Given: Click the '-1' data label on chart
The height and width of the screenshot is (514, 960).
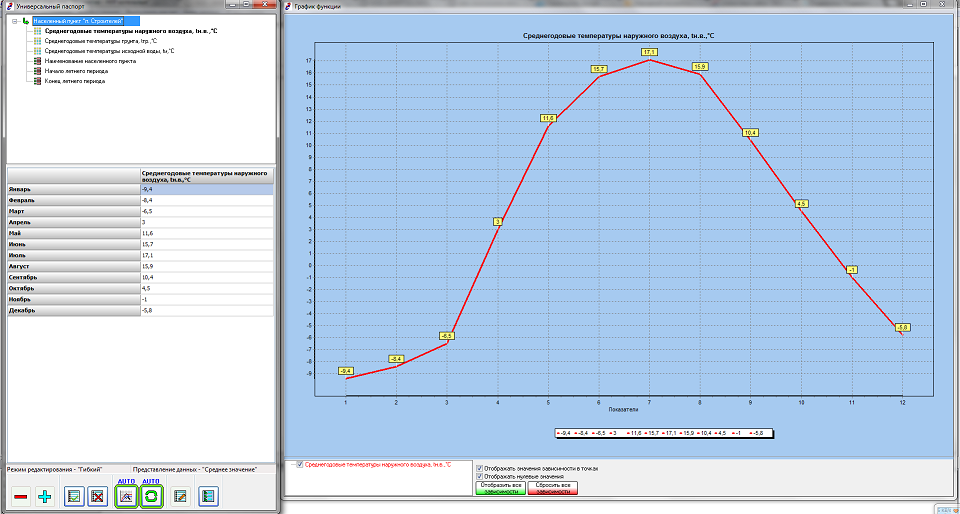Looking at the screenshot, I should pyautogui.click(x=852, y=270).
